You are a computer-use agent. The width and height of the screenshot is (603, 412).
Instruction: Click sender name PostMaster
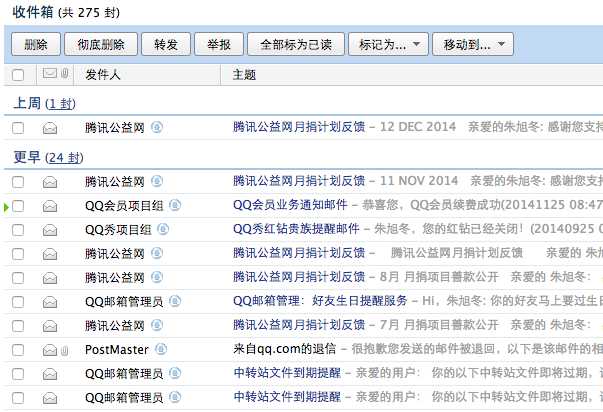tap(117, 350)
